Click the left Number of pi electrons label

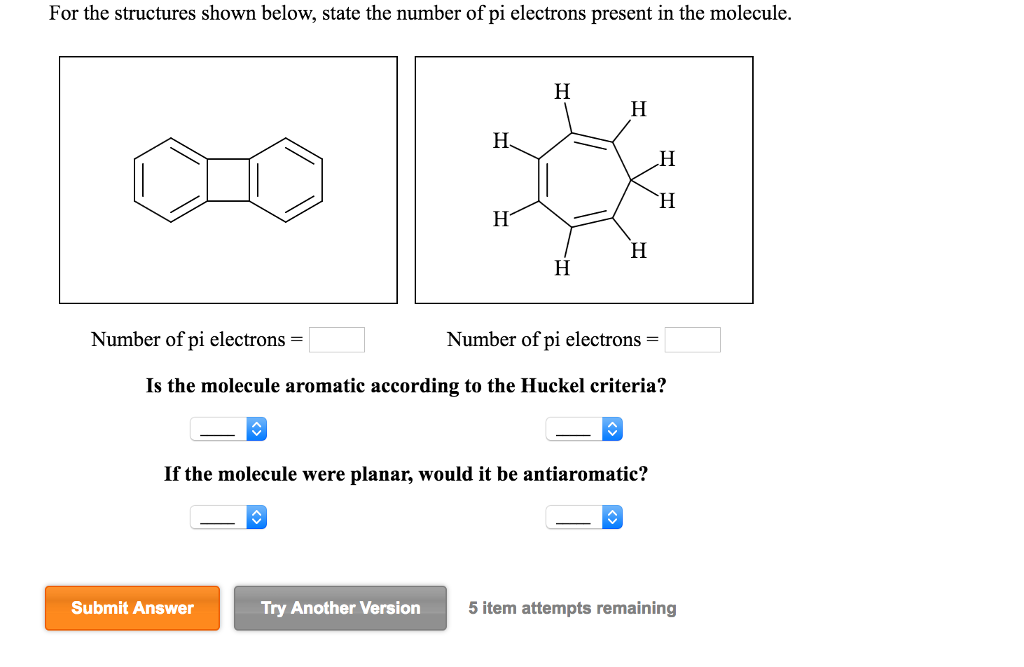click(x=196, y=339)
